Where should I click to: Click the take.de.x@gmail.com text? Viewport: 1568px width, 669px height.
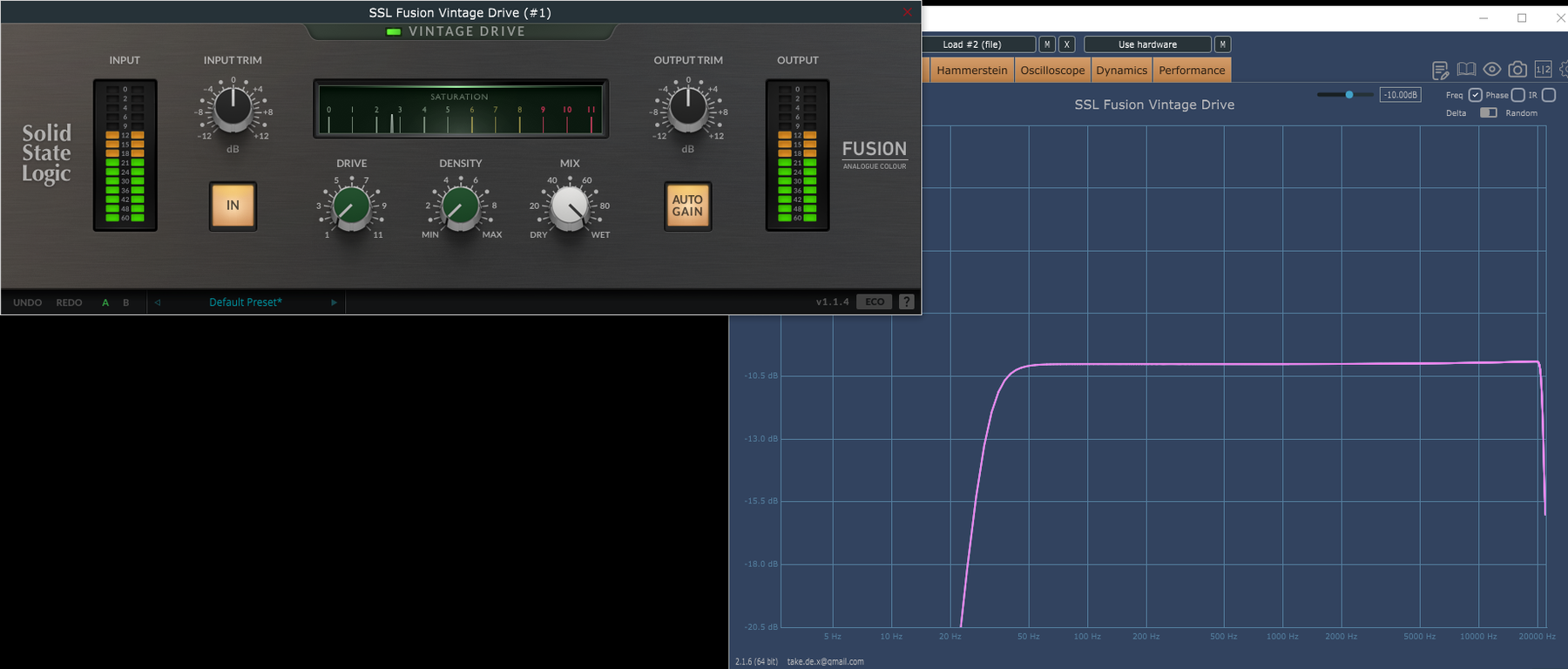[x=825, y=661]
